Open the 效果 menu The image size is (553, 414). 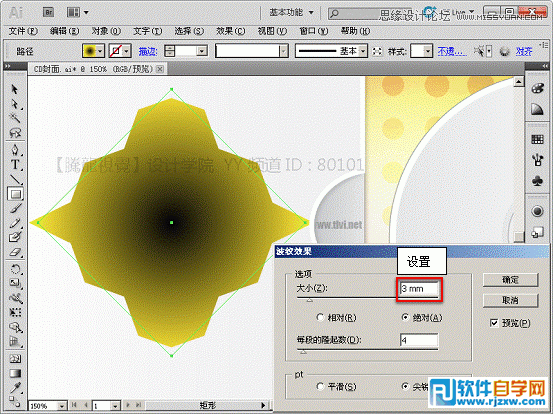(x=230, y=31)
